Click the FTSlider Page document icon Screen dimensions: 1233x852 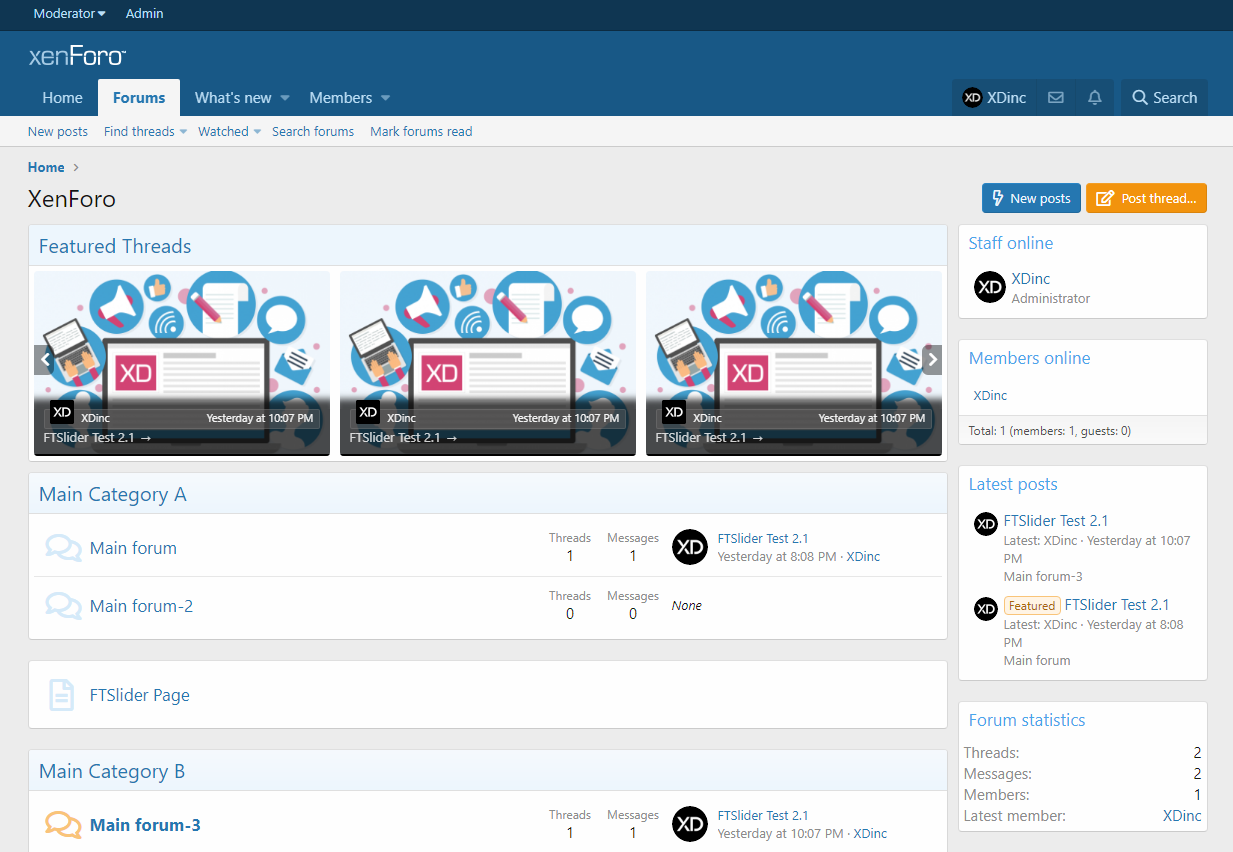pyautogui.click(x=62, y=695)
